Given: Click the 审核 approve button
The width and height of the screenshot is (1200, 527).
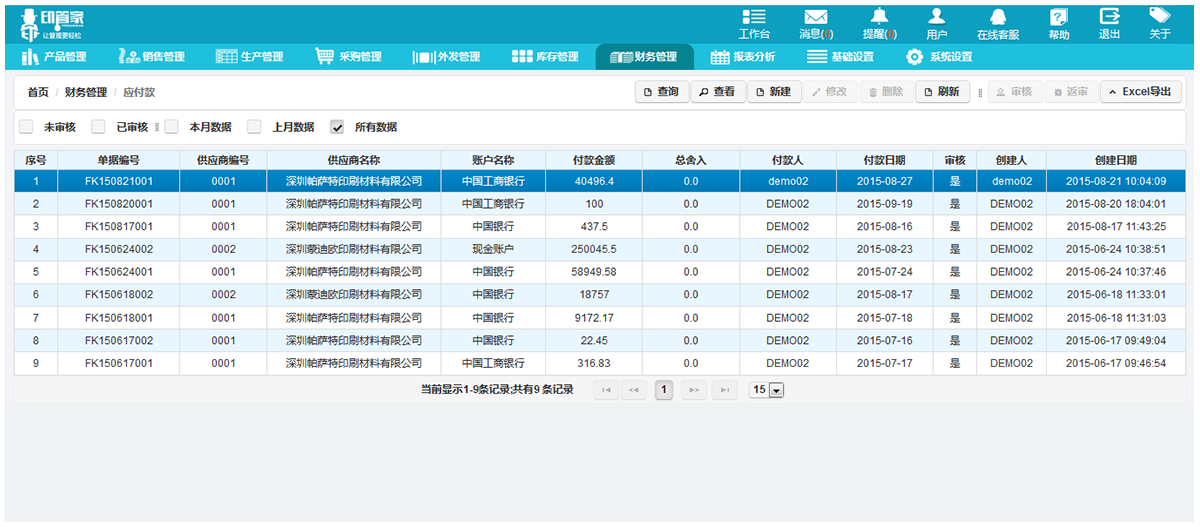Looking at the screenshot, I should point(1014,92).
